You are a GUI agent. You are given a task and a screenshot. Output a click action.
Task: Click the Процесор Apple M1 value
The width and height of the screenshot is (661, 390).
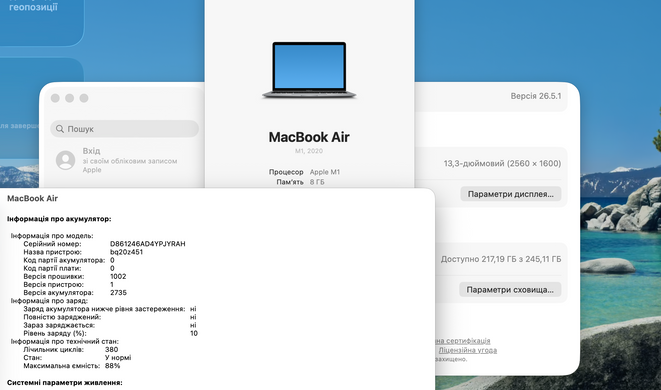coord(325,172)
